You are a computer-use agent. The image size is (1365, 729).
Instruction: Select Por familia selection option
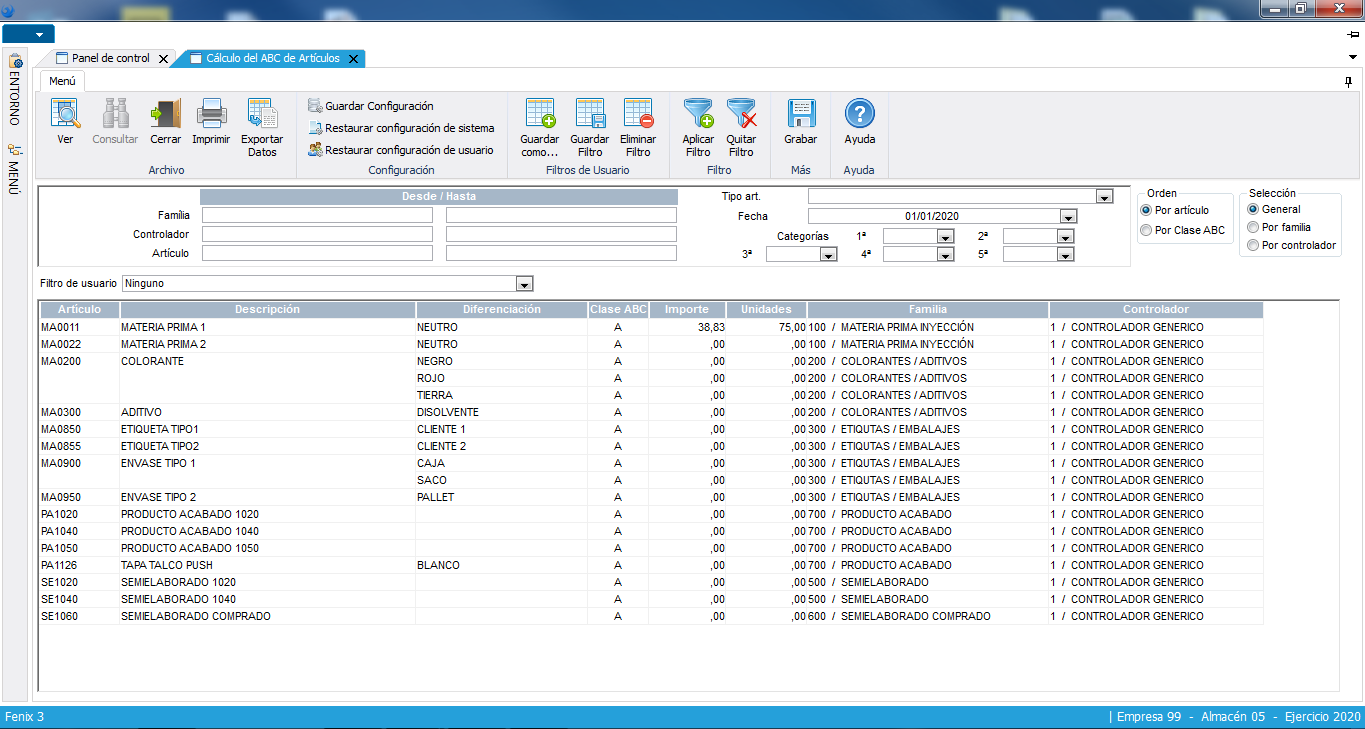(1253, 228)
